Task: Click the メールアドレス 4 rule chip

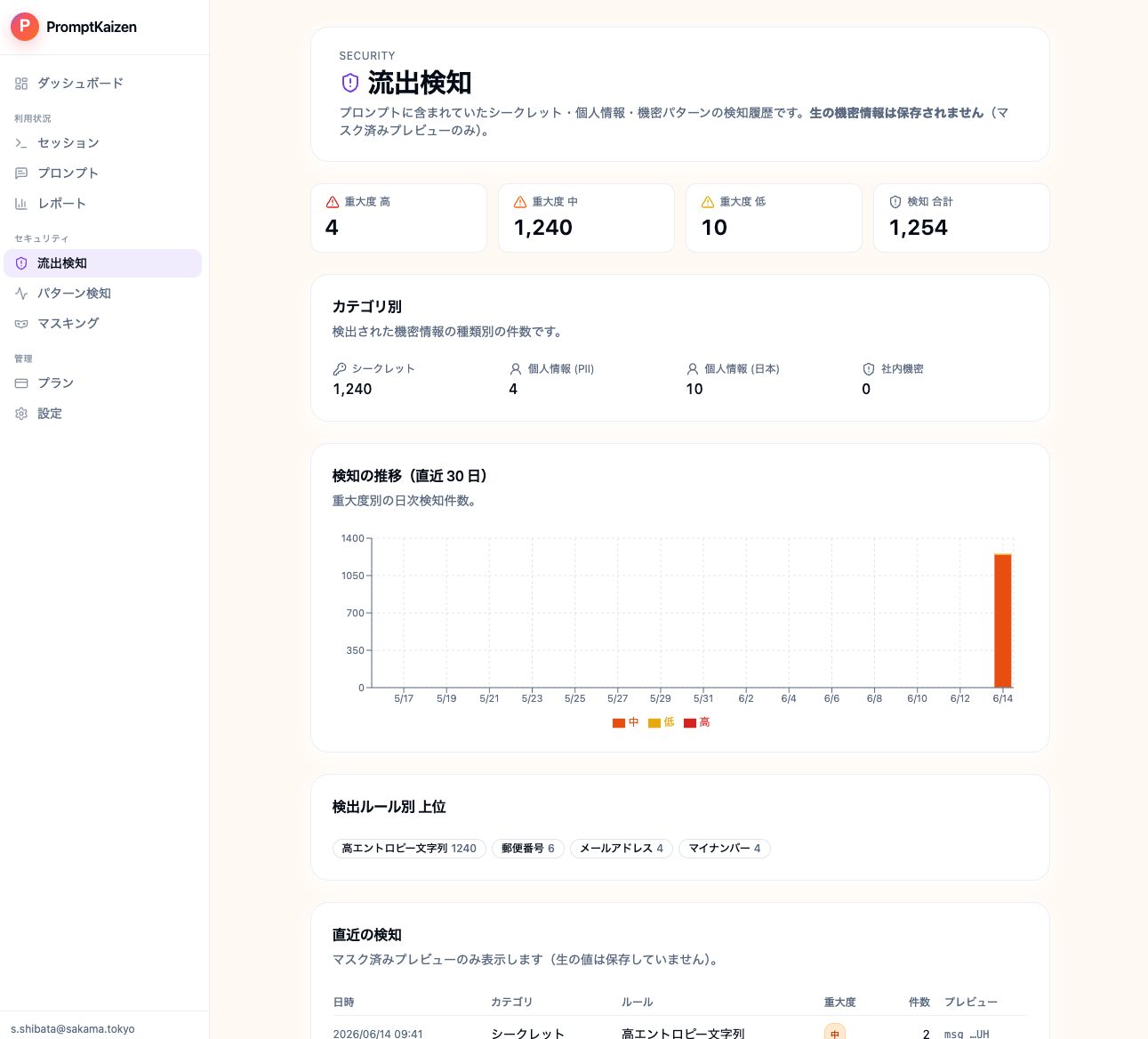Action: tap(622, 849)
